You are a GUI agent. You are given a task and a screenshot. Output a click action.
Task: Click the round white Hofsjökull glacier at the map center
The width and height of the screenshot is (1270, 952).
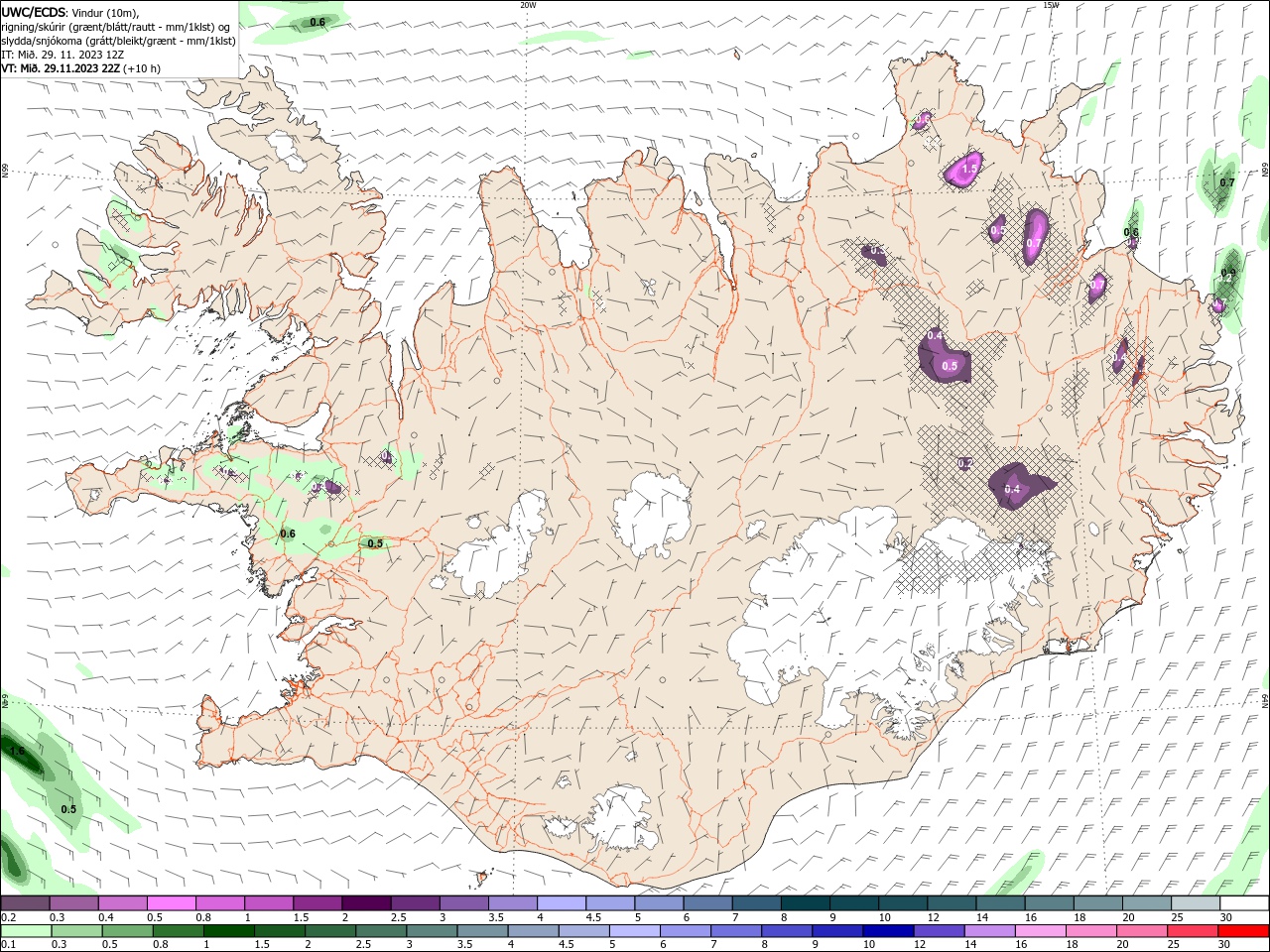pos(652,514)
